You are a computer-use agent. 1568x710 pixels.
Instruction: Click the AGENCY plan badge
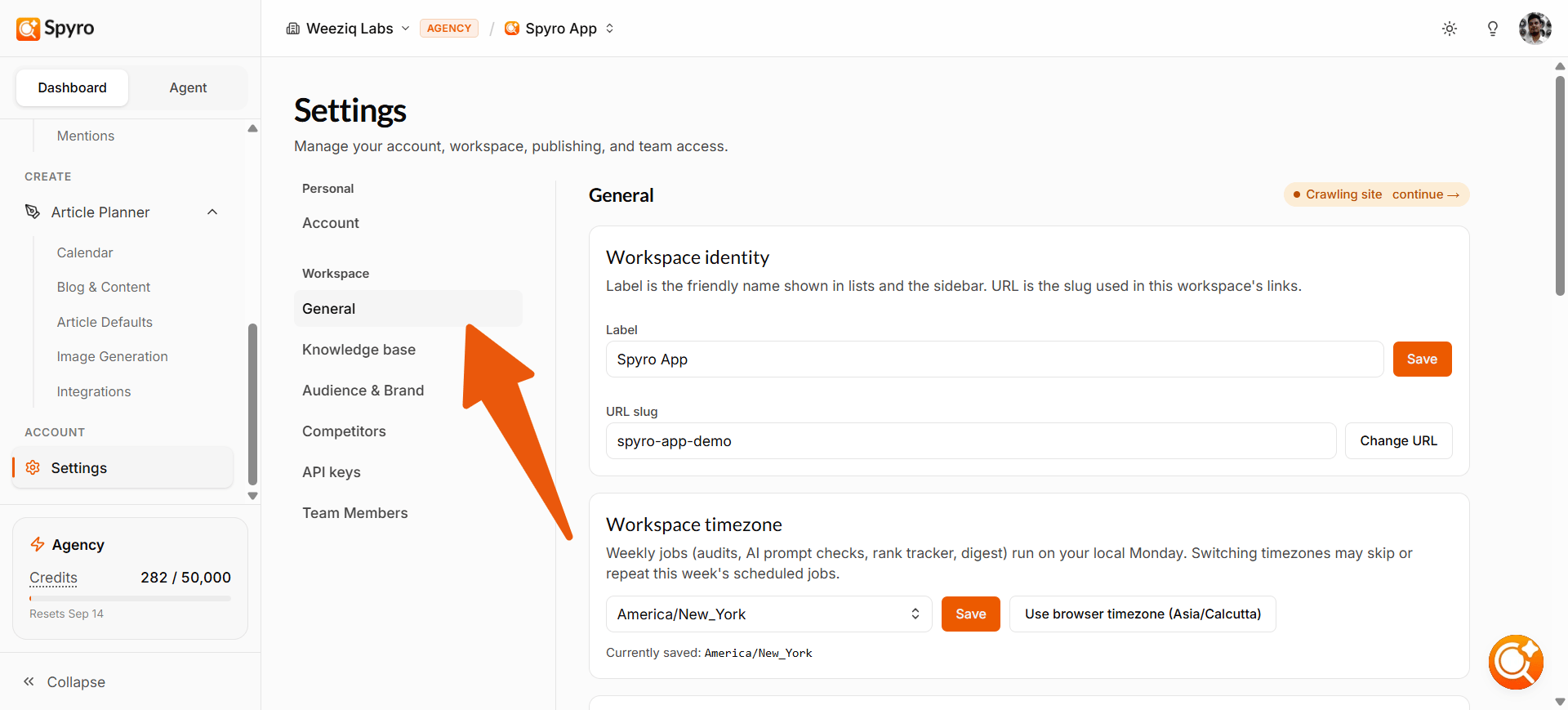coord(449,29)
